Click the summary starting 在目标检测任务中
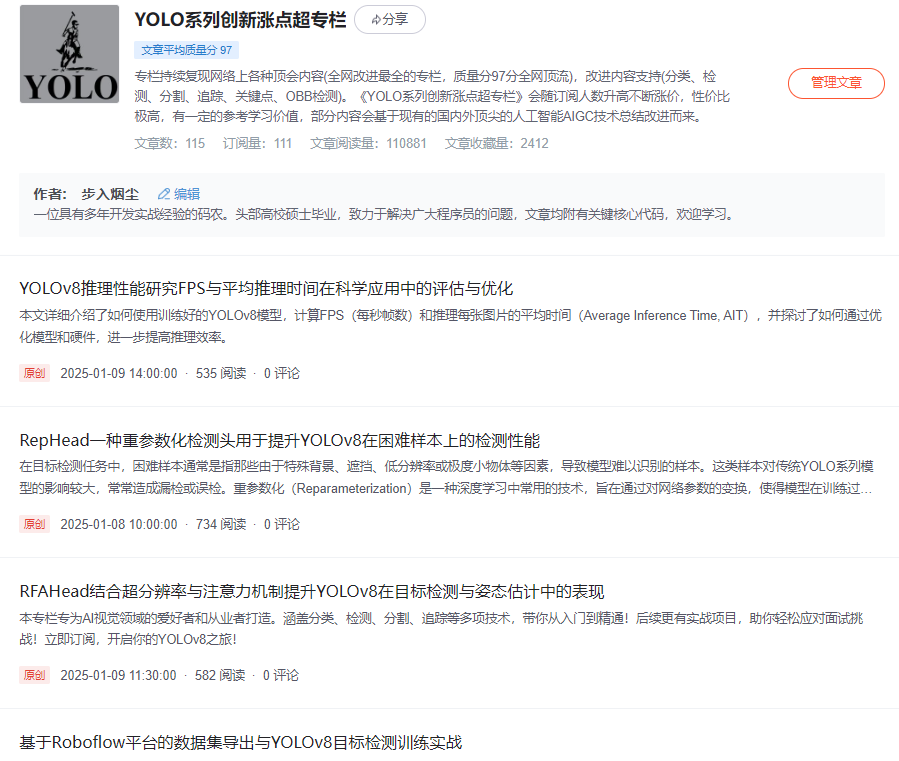 pos(446,477)
